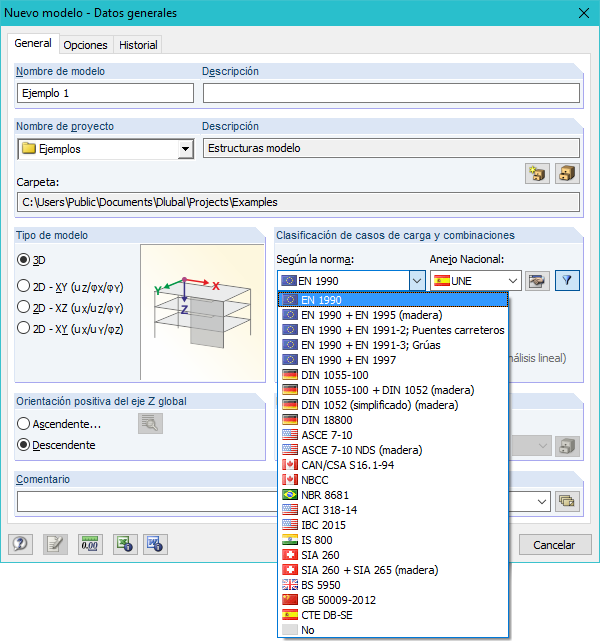Click the Excel export info icon
This screenshot has height=641, width=600.
pos(125,544)
